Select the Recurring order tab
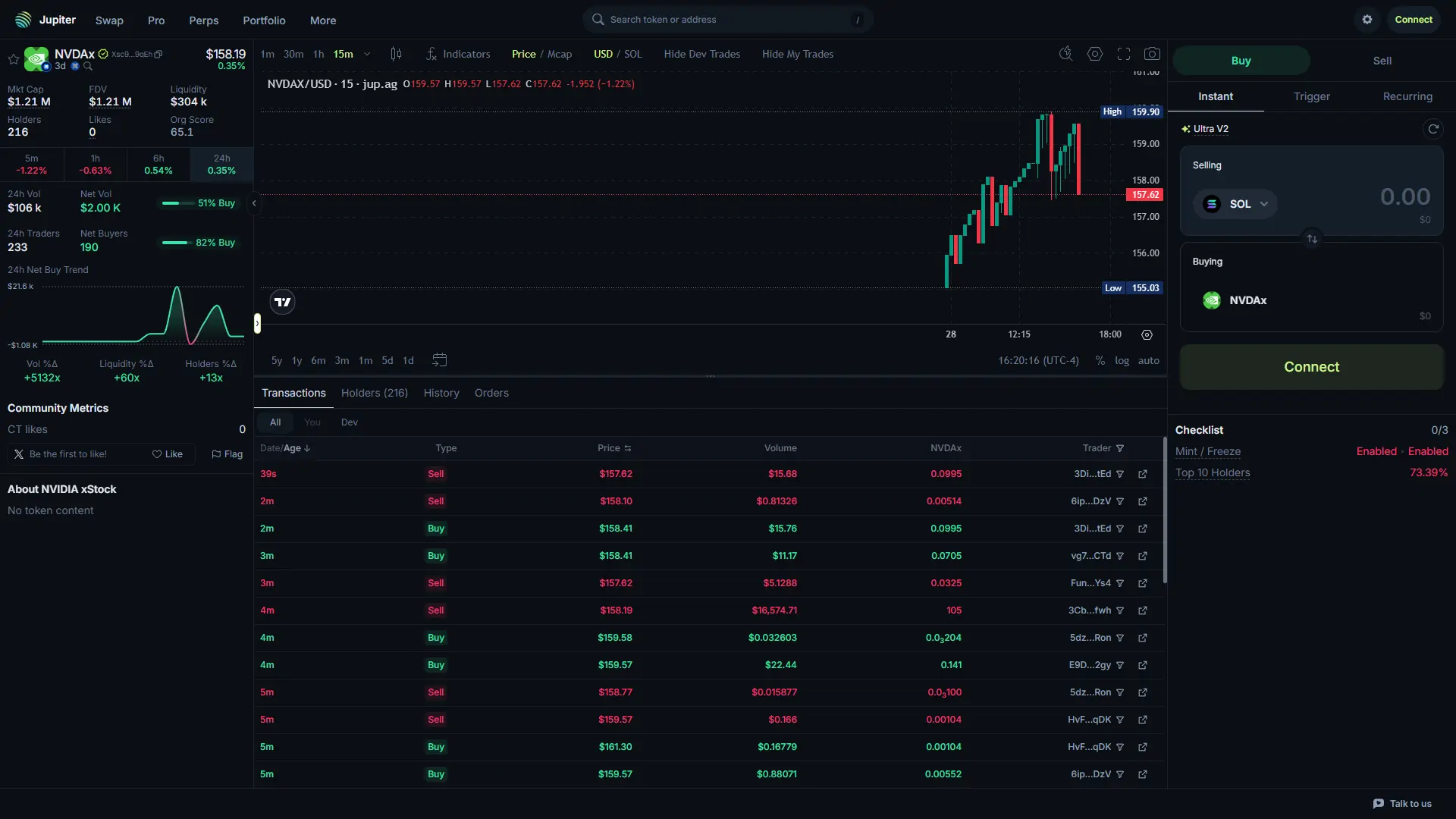The width and height of the screenshot is (1456, 819). pyautogui.click(x=1407, y=96)
